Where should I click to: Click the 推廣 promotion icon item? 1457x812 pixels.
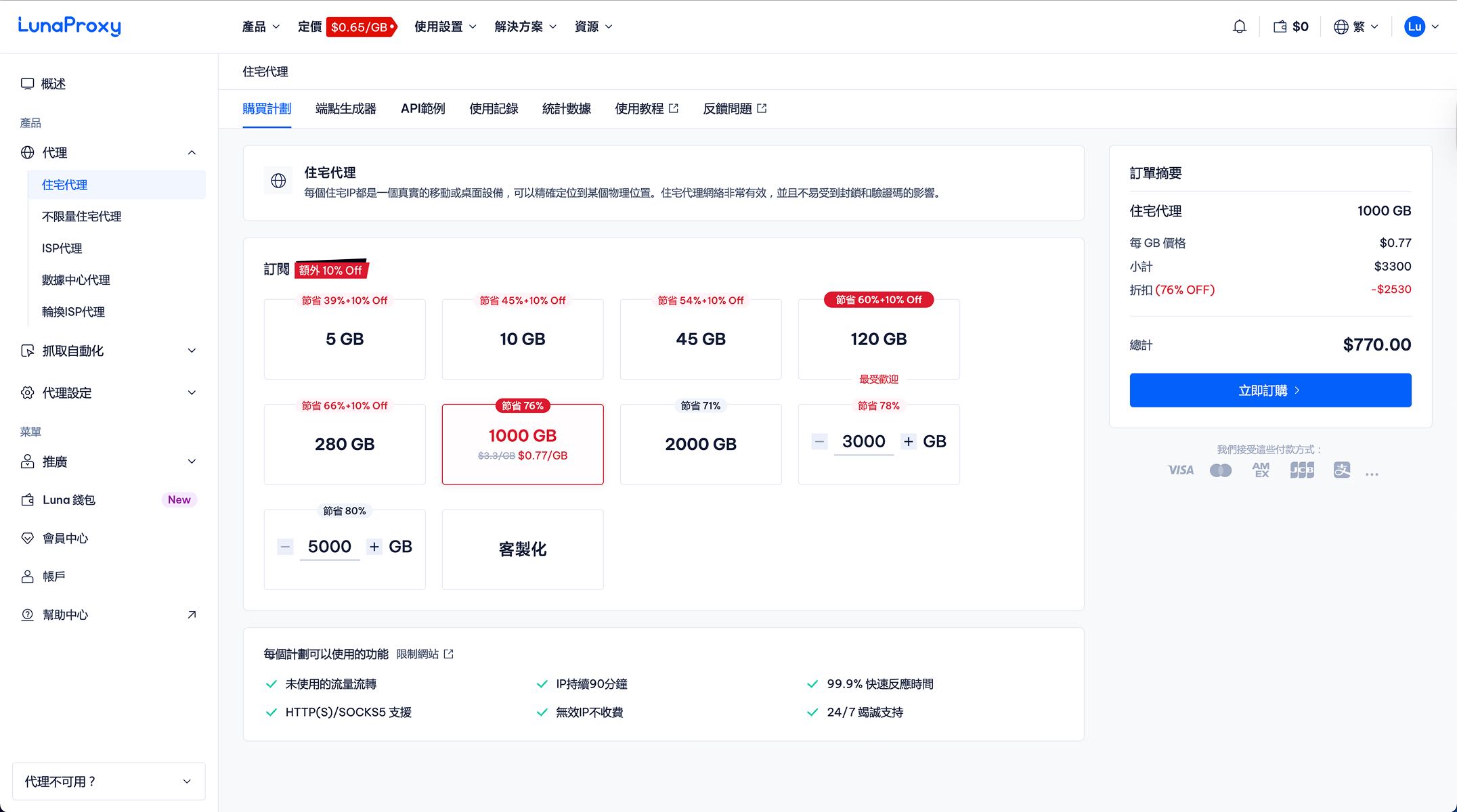[x=27, y=461]
